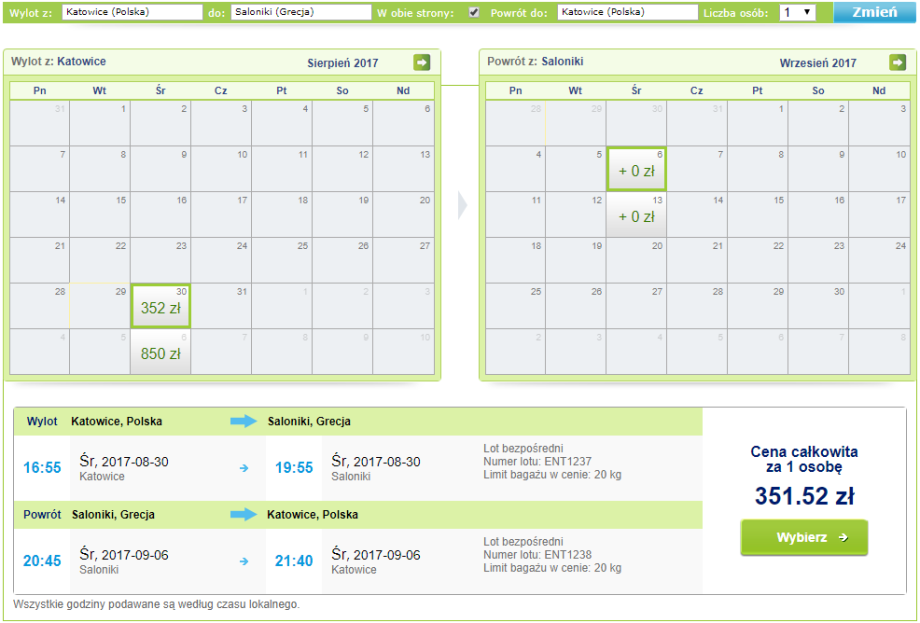Click the return departure time 20:45
Screen dimensions: 920x623
click(x=42, y=561)
